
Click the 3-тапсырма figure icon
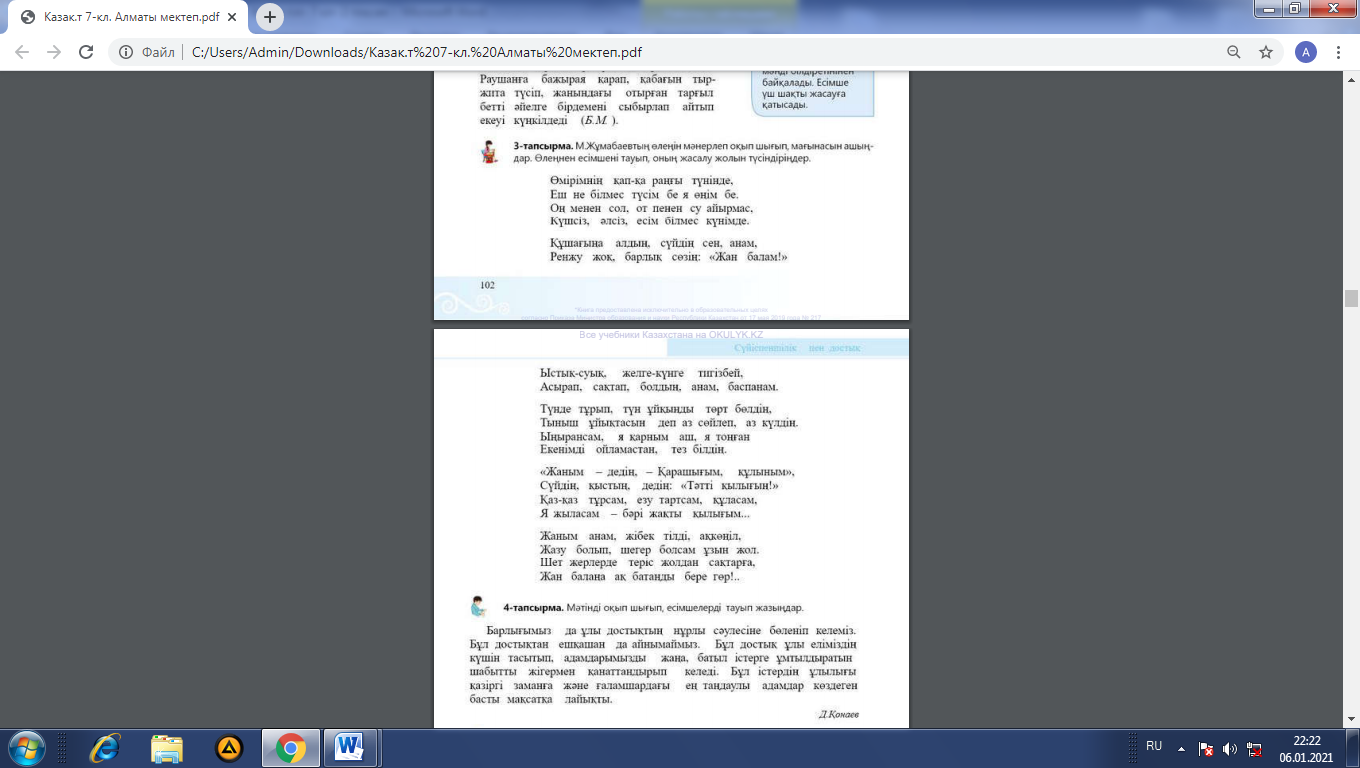[x=489, y=151]
